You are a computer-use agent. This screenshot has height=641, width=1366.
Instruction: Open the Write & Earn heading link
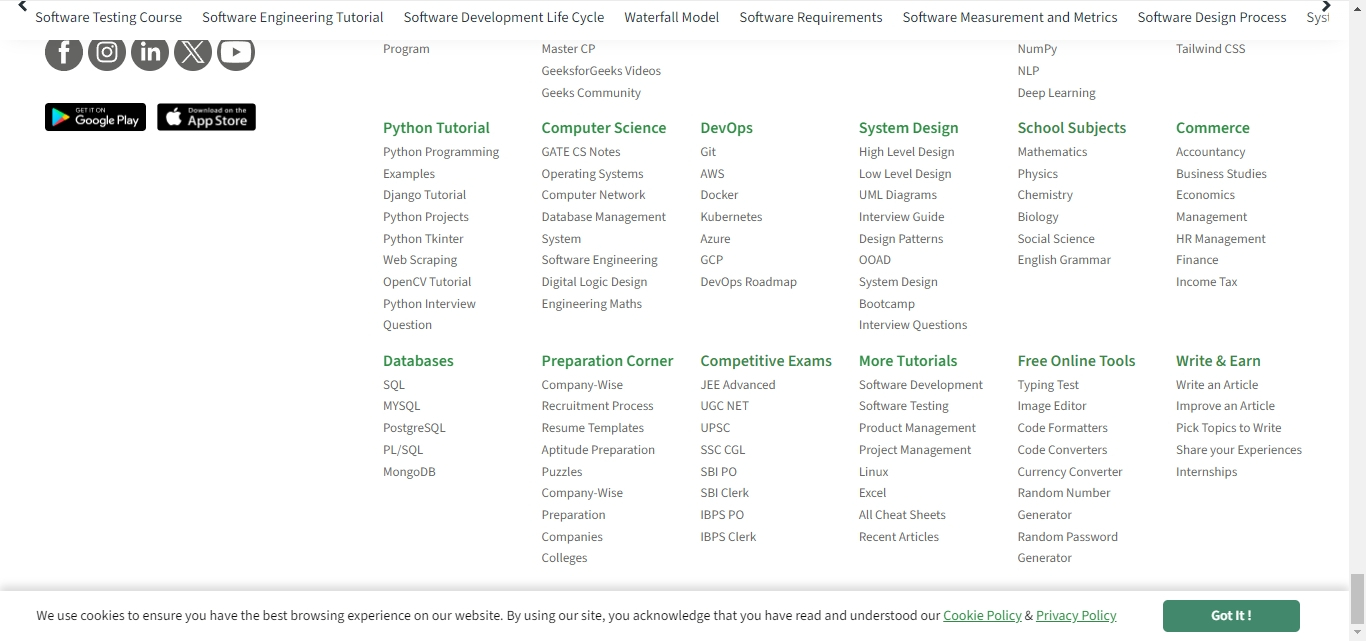pos(1218,361)
